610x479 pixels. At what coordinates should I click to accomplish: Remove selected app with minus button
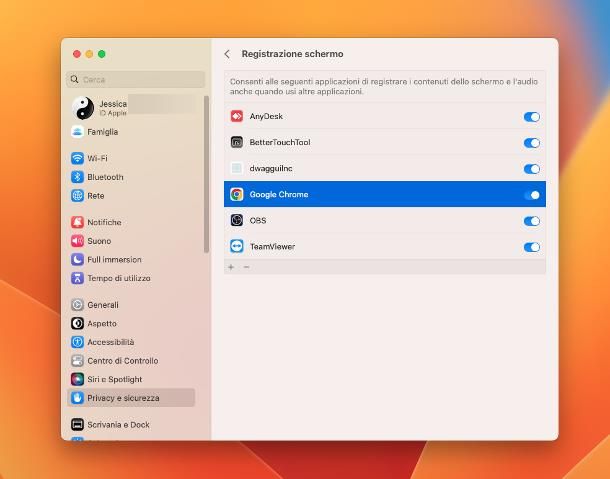pos(246,267)
